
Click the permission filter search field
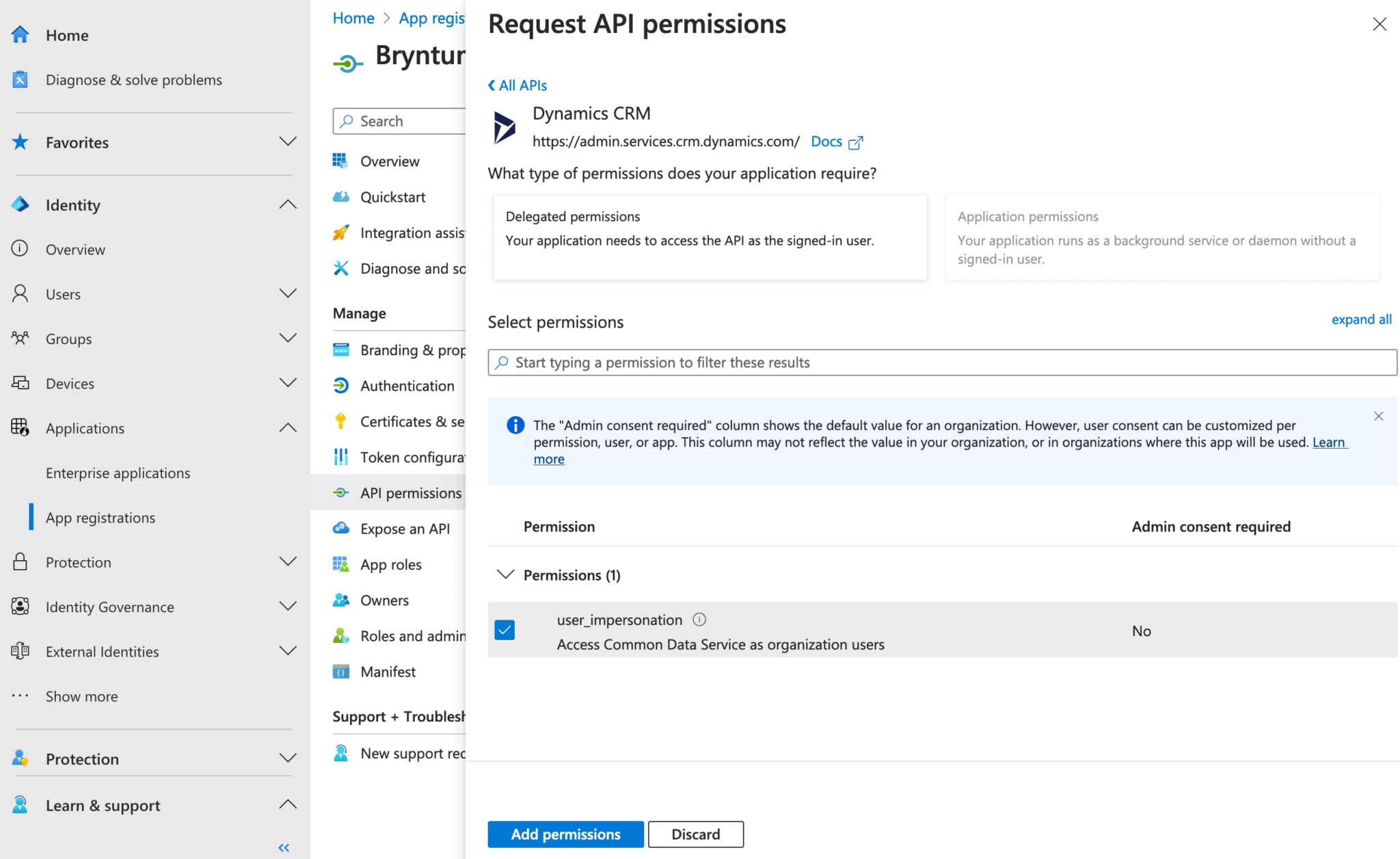942,362
